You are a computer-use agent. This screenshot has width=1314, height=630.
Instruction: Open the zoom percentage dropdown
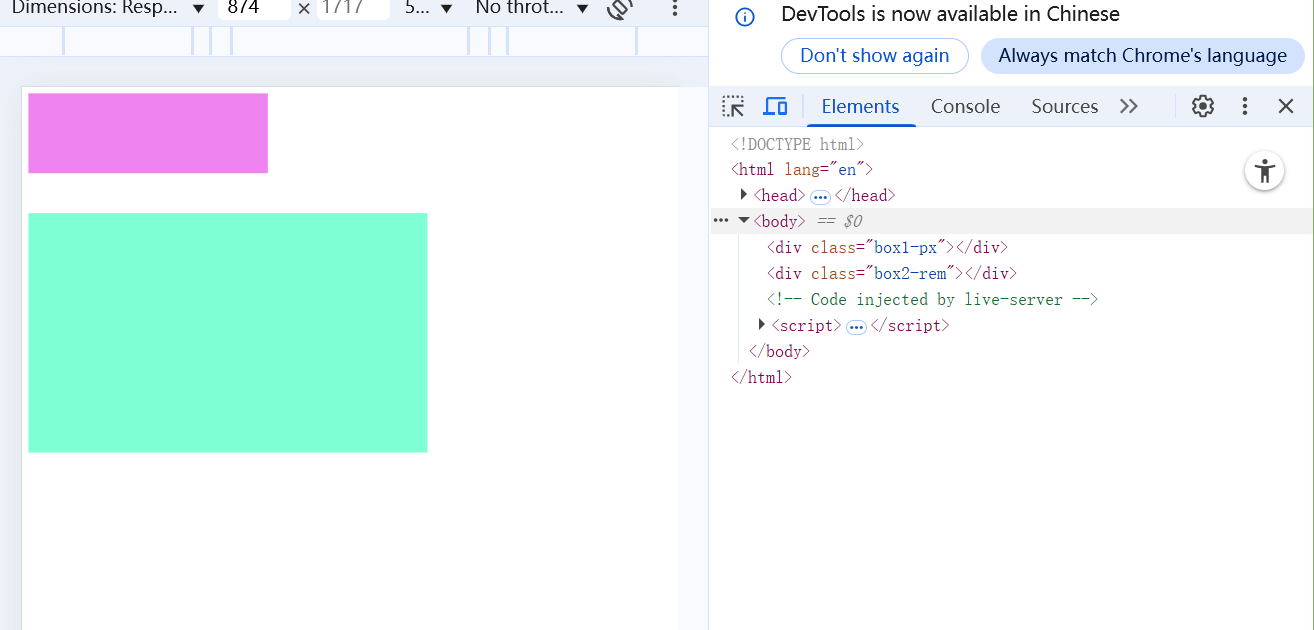coord(428,8)
